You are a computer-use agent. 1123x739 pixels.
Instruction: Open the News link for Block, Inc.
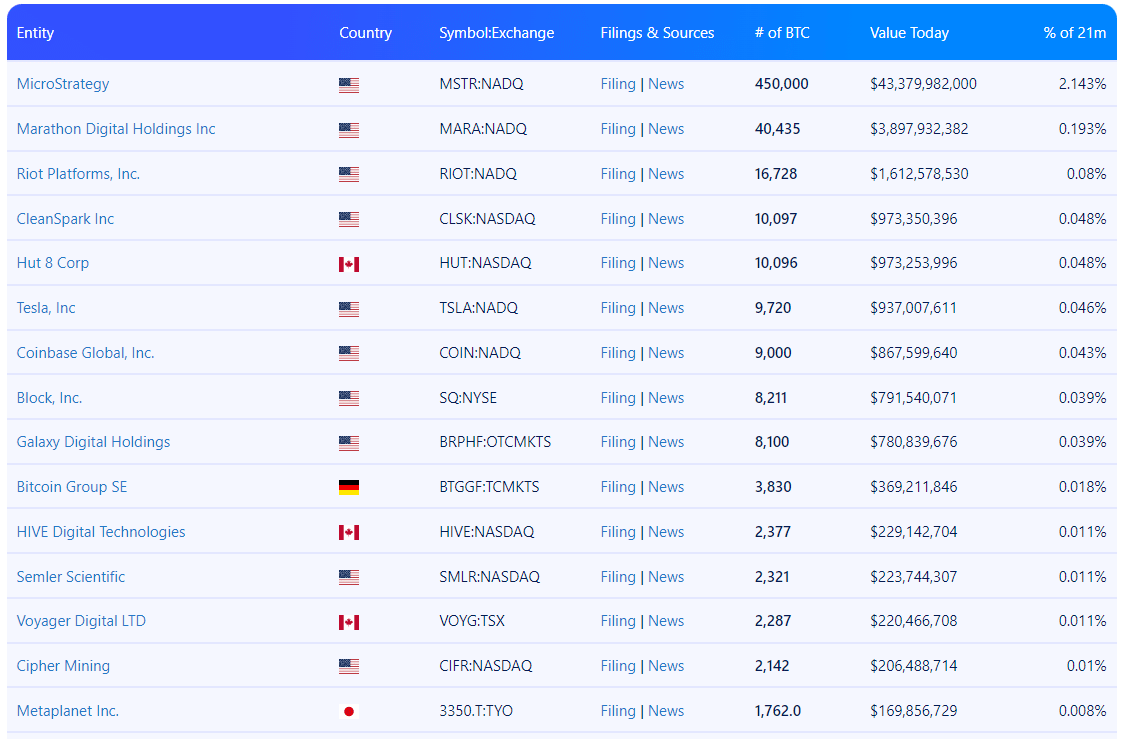[666, 398]
